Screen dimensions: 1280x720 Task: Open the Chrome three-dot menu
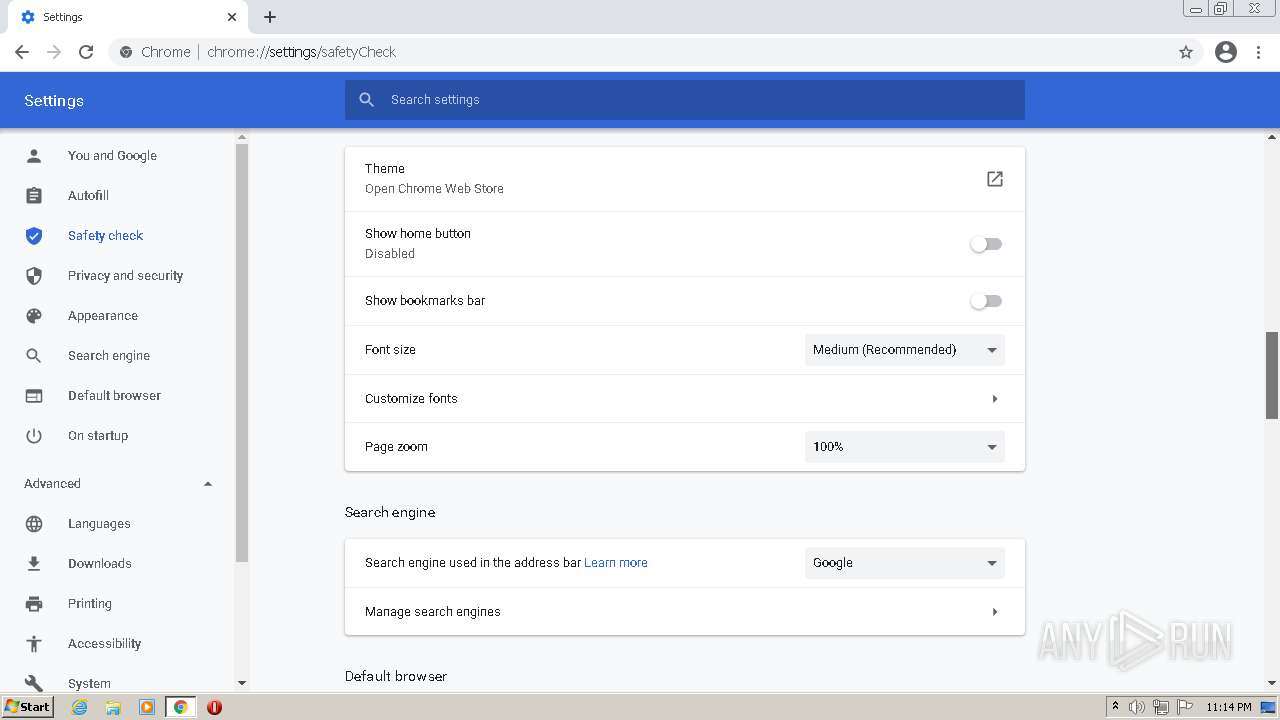pyautogui.click(x=1259, y=52)
